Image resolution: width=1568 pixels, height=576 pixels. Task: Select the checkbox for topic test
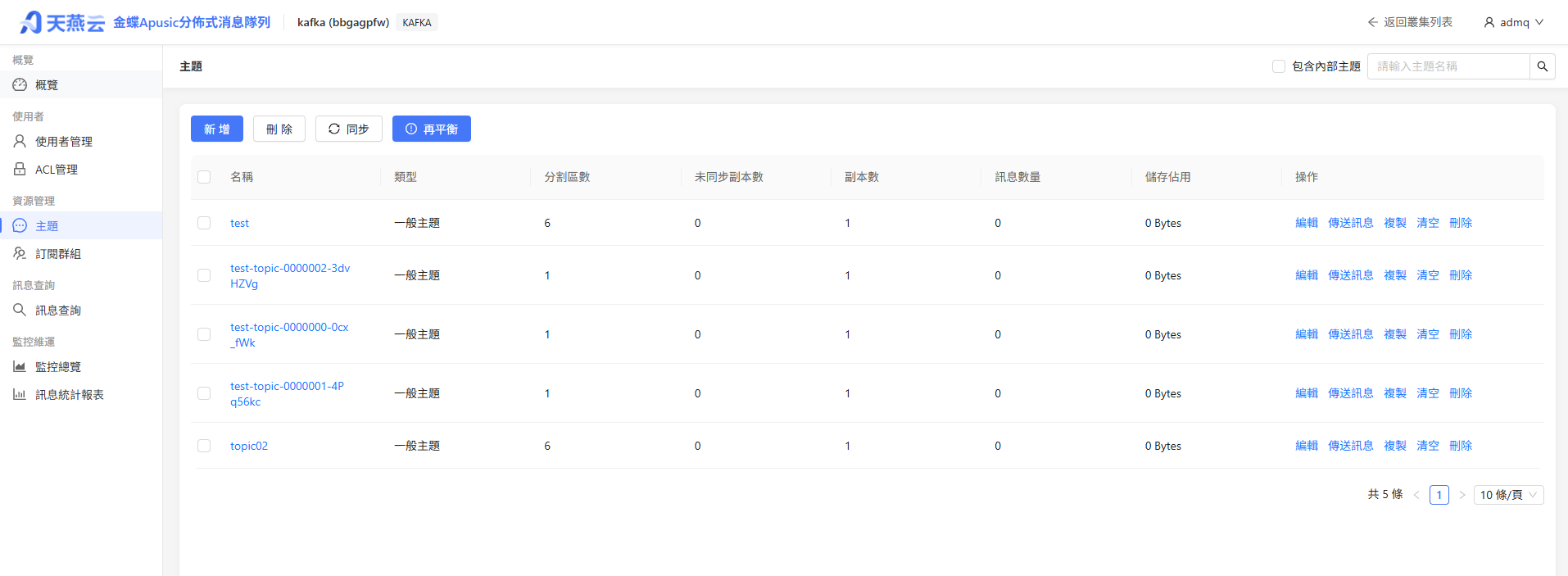coord(204,223)
